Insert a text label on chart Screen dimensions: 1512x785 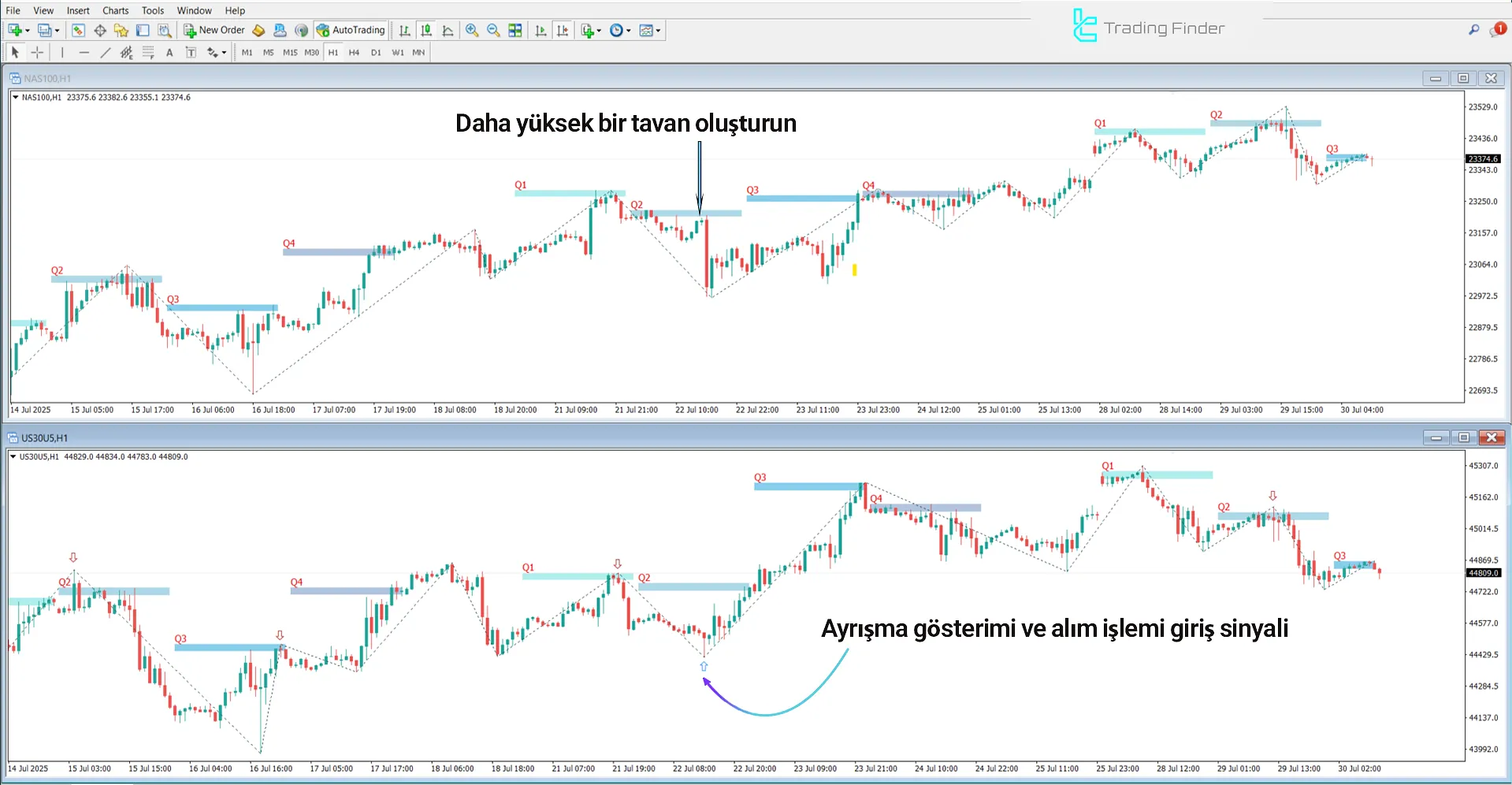point(190,52)
